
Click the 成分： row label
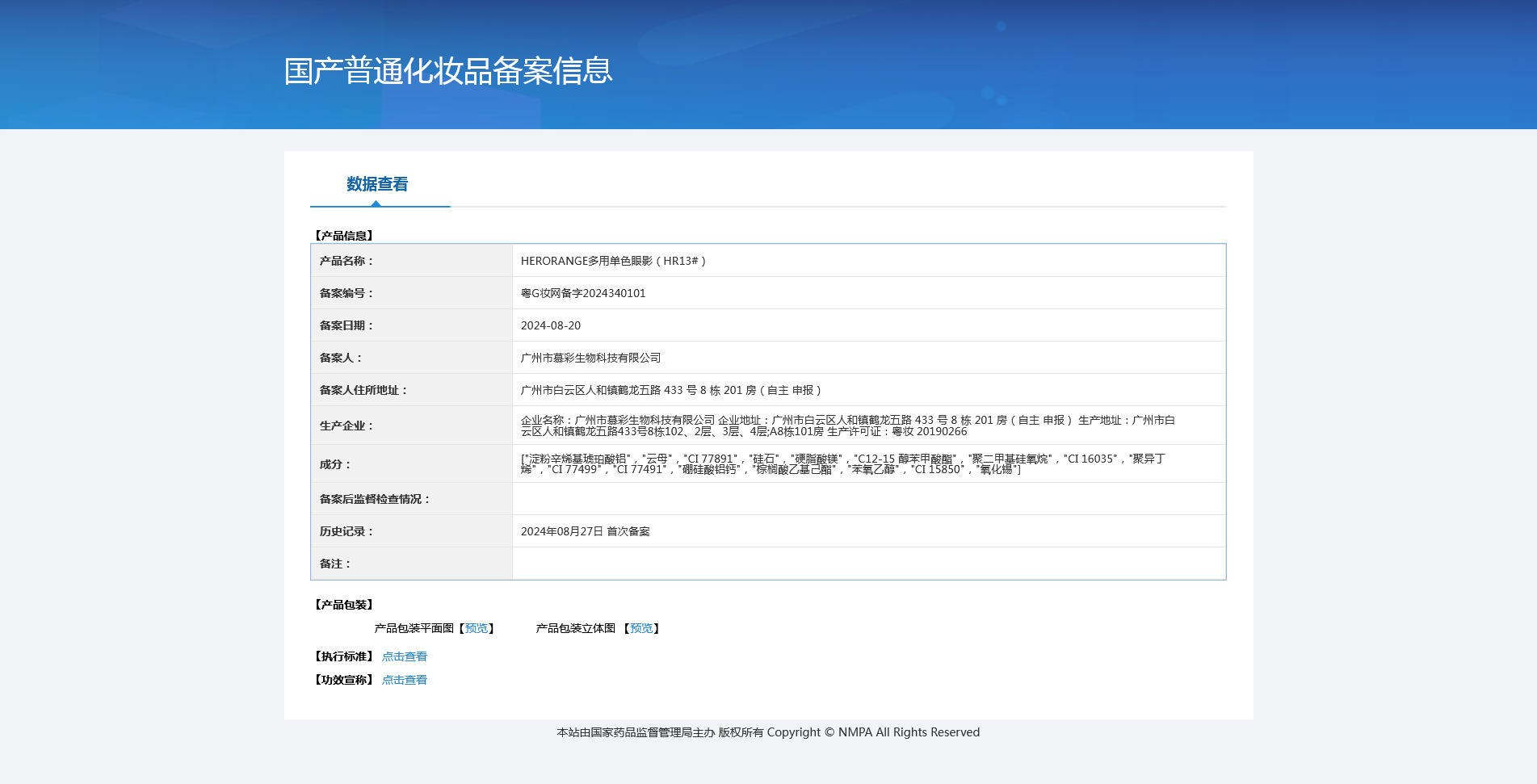pyautogui.click(x=335, y=464)
